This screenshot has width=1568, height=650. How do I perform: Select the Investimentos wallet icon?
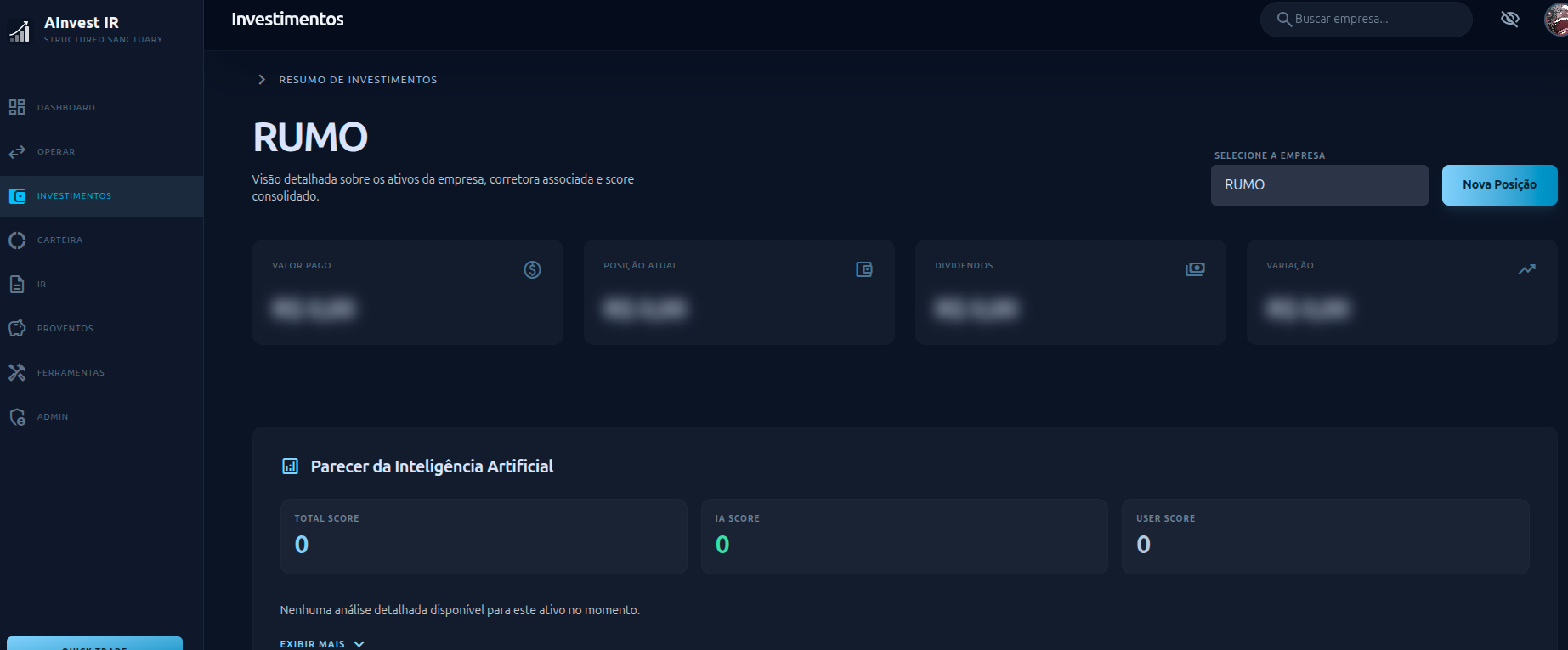coord(17,196)
